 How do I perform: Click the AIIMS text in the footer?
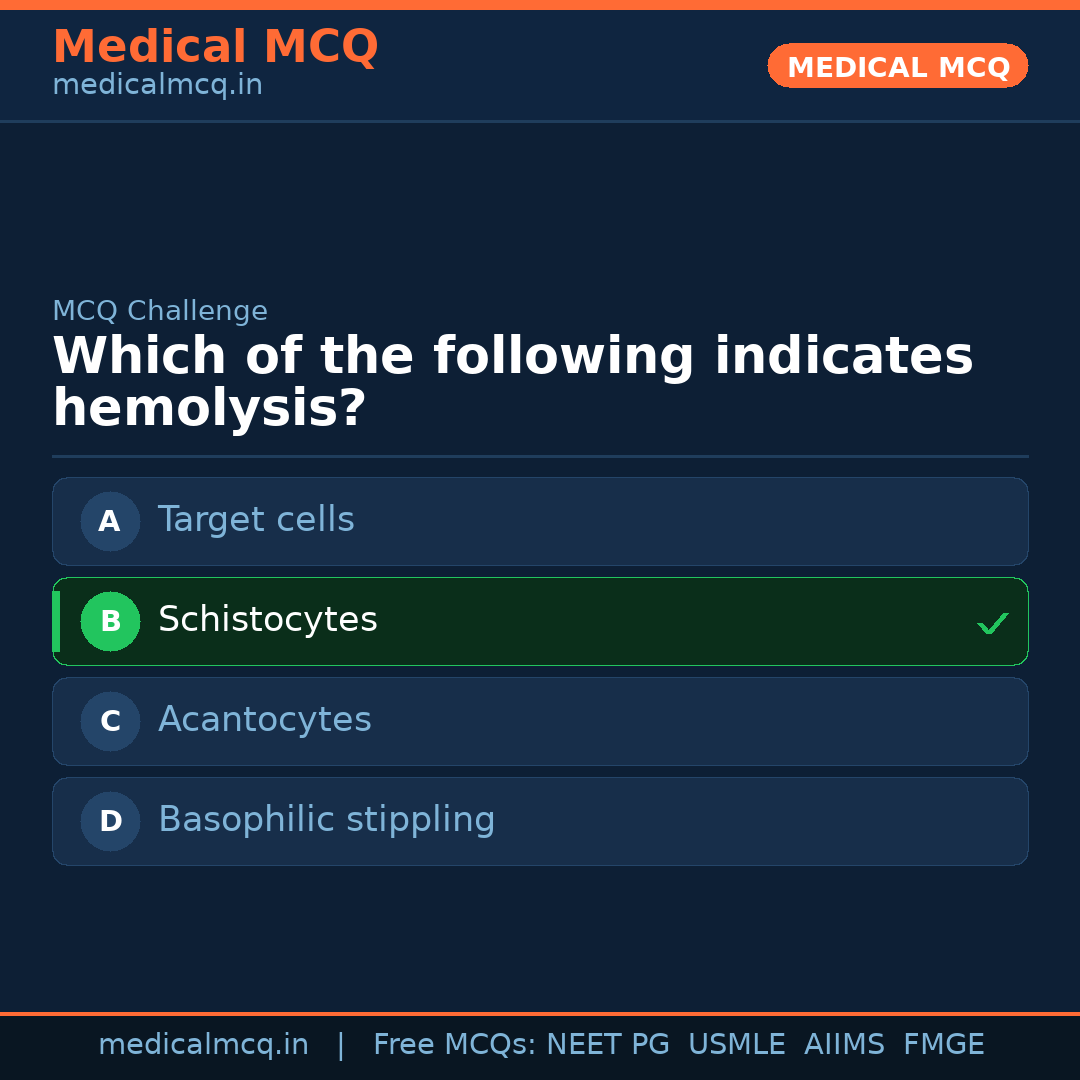845,1043
